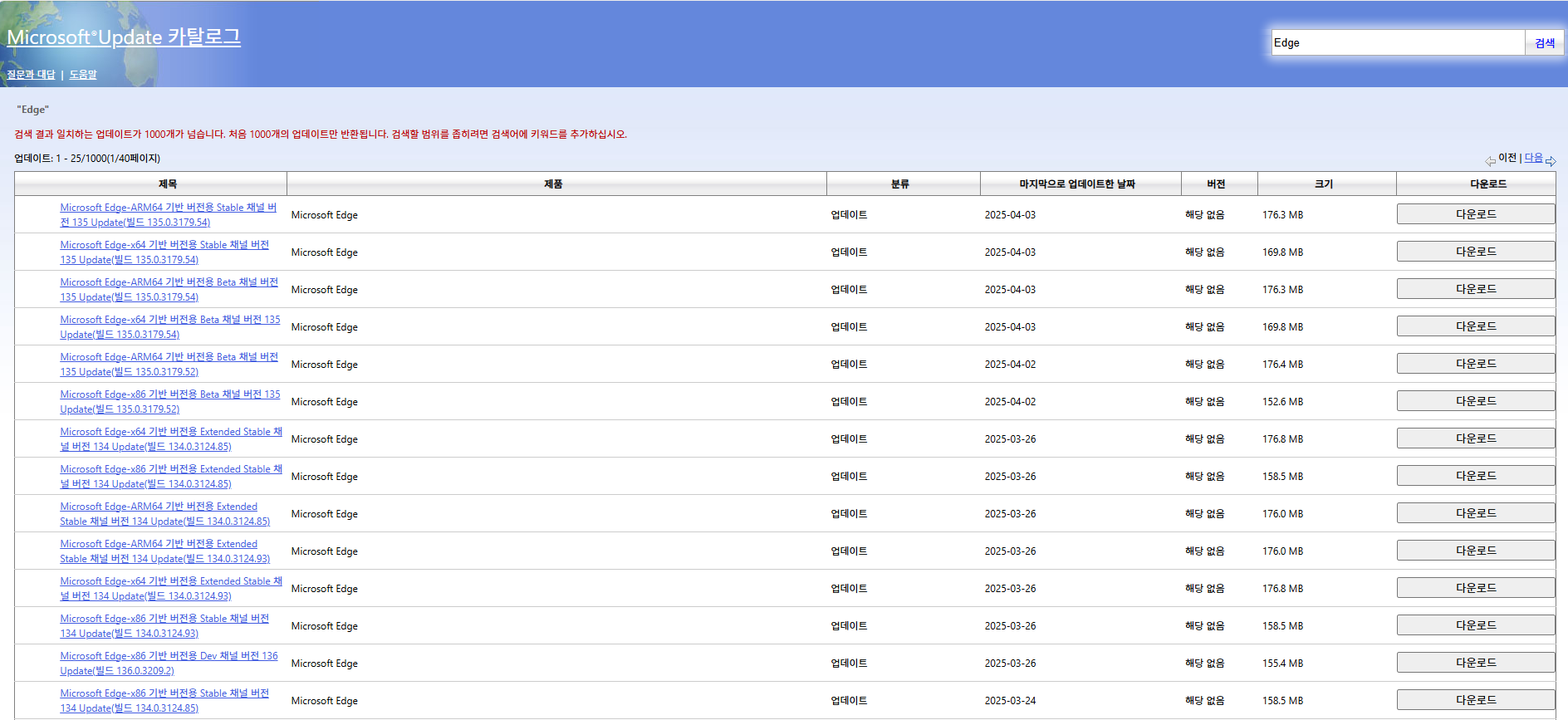Click the 검색 search button

[x=1545, y=42]
